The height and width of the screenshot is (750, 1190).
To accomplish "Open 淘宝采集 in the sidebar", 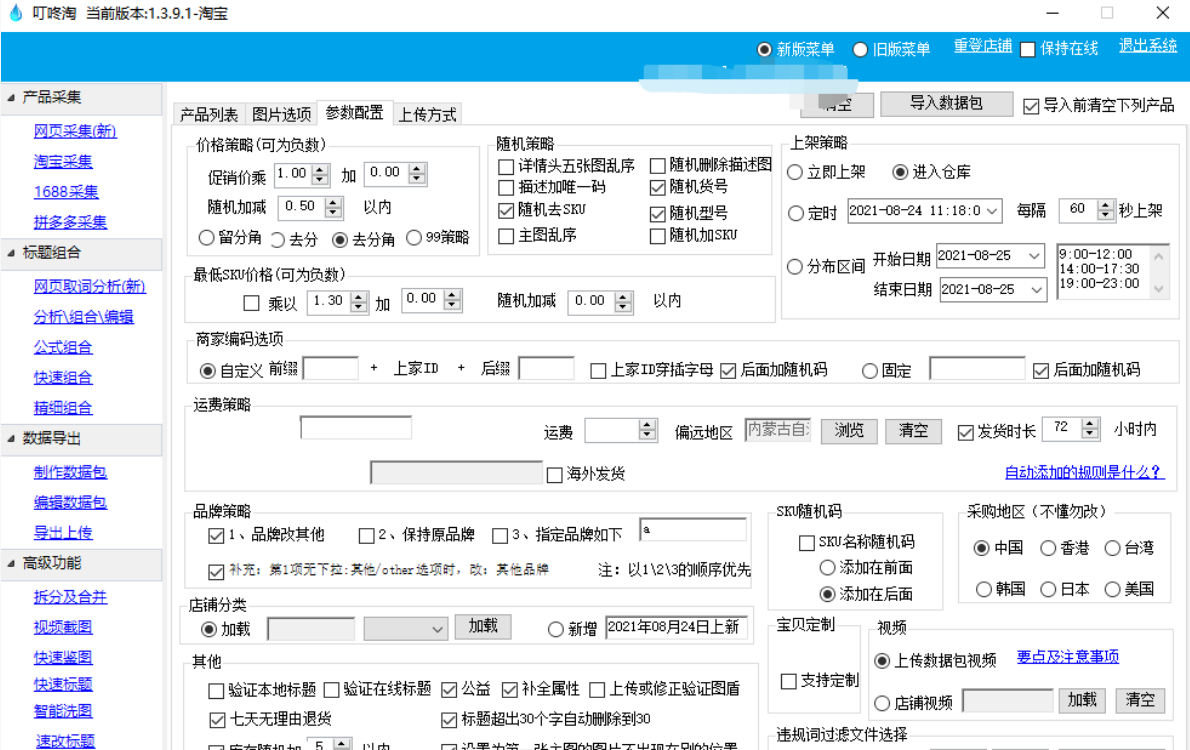I will click(x=62, y=162).
